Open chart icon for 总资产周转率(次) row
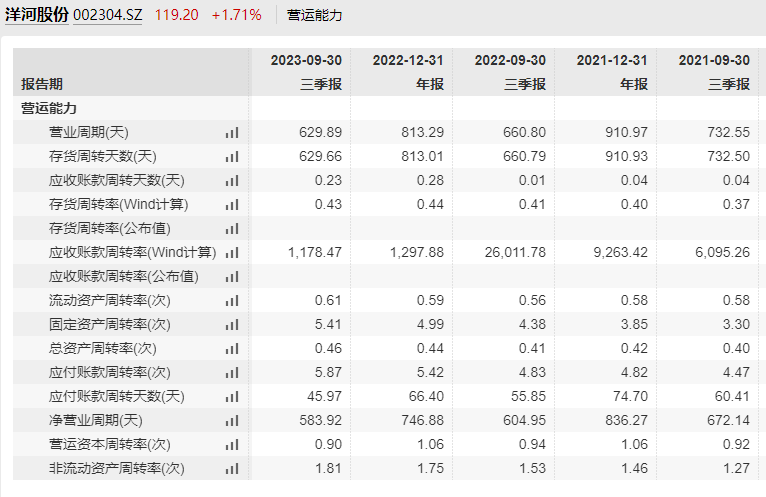 point(232,348)
